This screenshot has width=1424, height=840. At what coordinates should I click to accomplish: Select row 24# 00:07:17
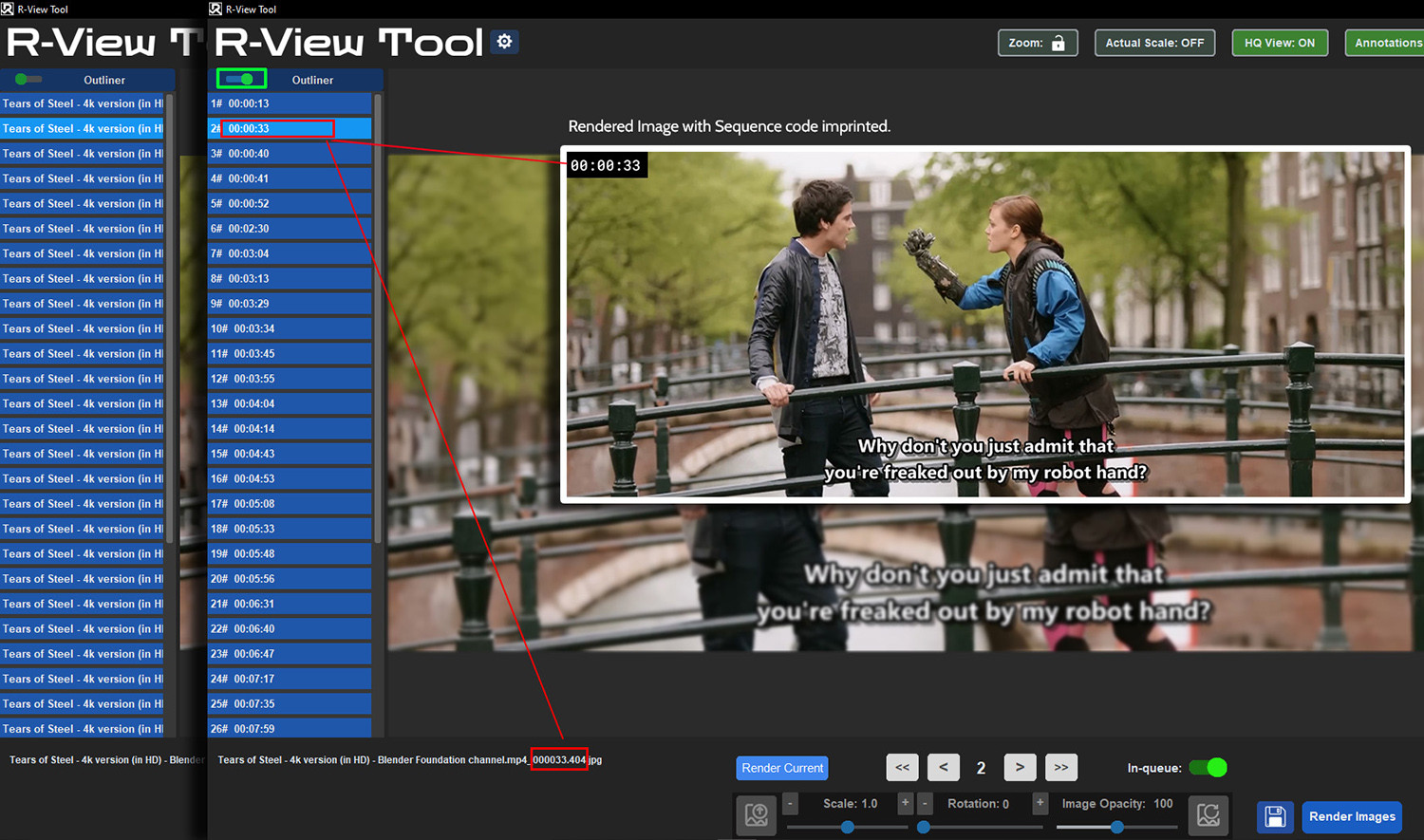tap(290, 678)
